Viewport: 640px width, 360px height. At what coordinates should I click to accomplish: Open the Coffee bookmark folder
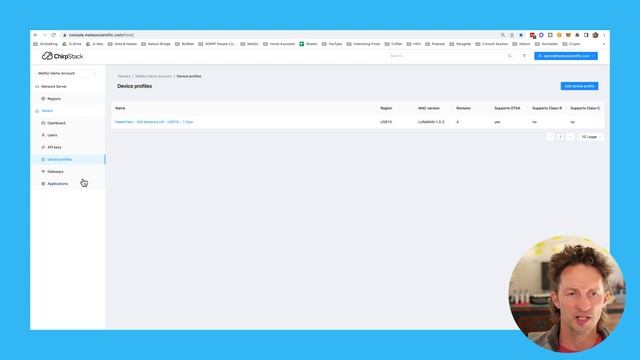[x=393, y=44]
